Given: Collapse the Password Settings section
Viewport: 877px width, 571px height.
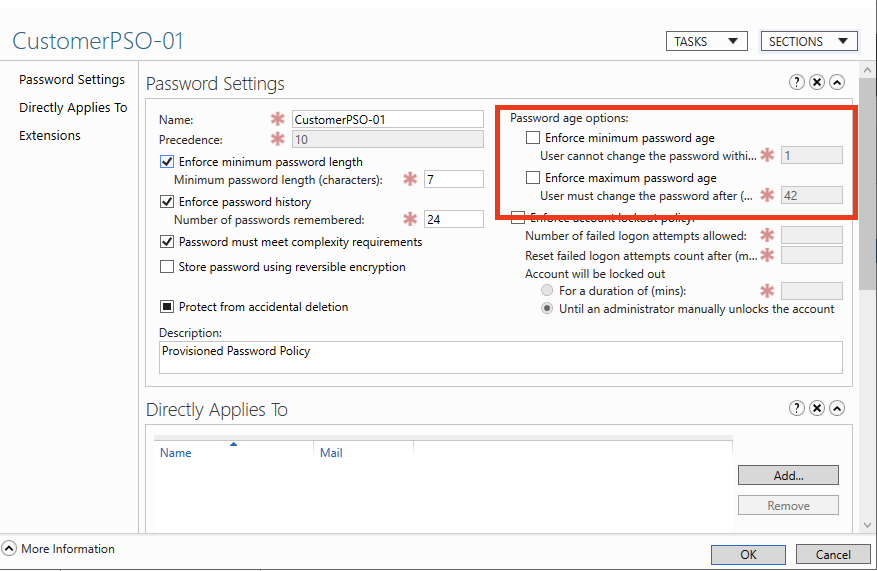Looking at the screenshot, I should 837,83.
